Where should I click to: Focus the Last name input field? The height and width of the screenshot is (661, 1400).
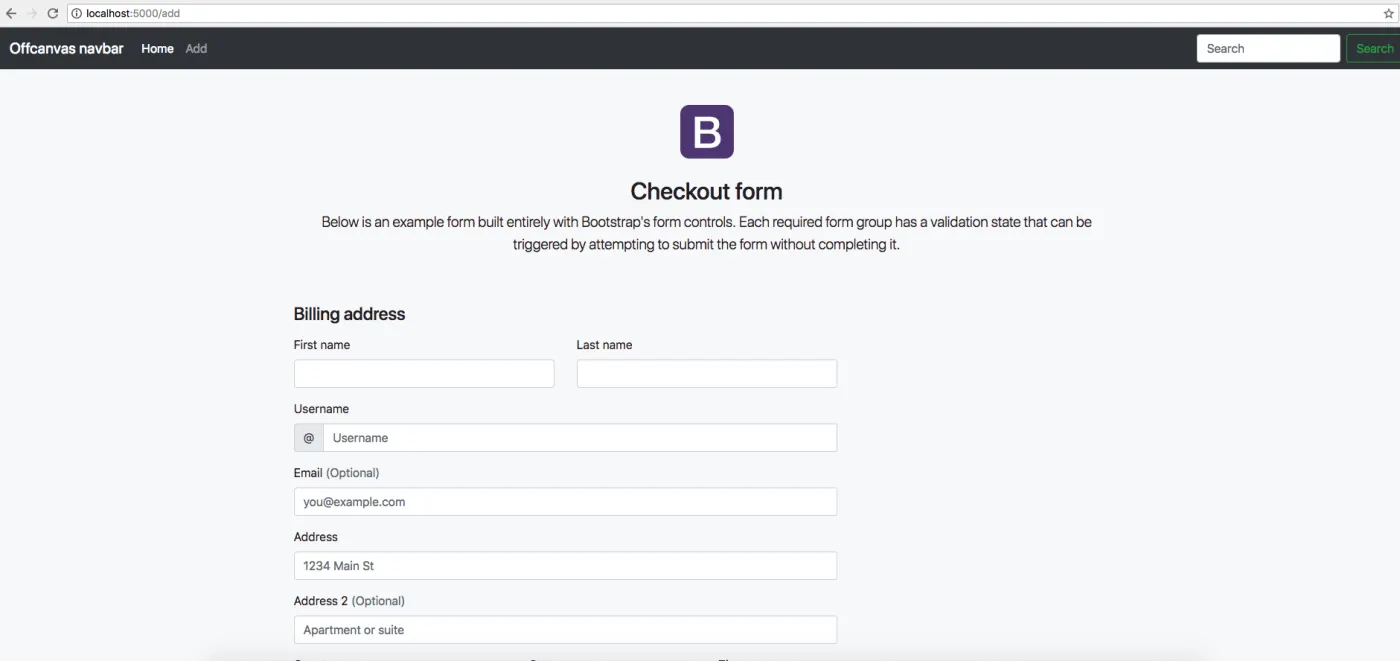(707, 374)
